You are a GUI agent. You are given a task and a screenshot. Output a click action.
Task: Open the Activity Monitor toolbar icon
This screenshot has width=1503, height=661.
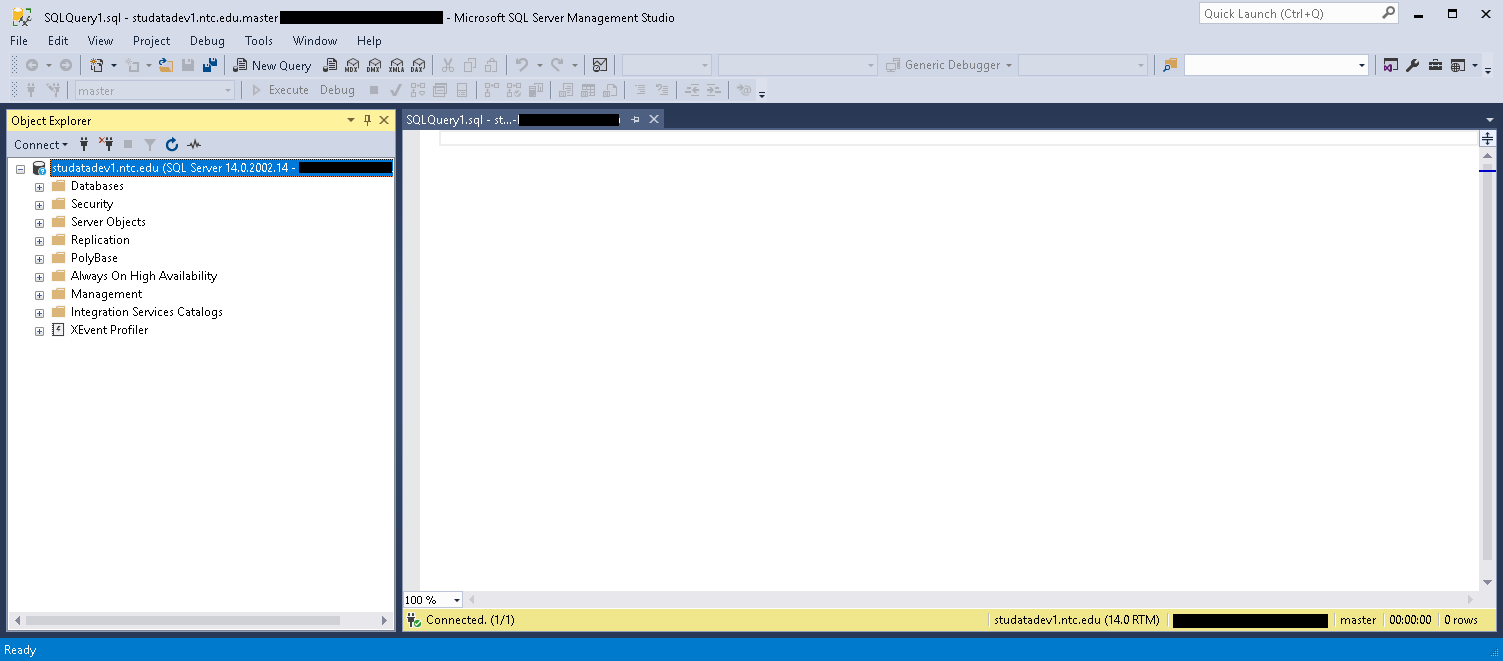tap(600, 65)
